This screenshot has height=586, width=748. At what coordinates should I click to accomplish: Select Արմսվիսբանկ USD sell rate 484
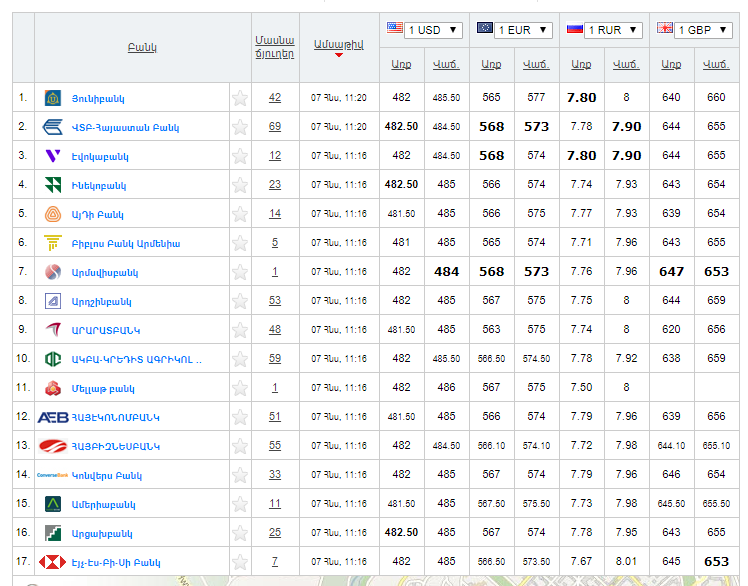447,272
